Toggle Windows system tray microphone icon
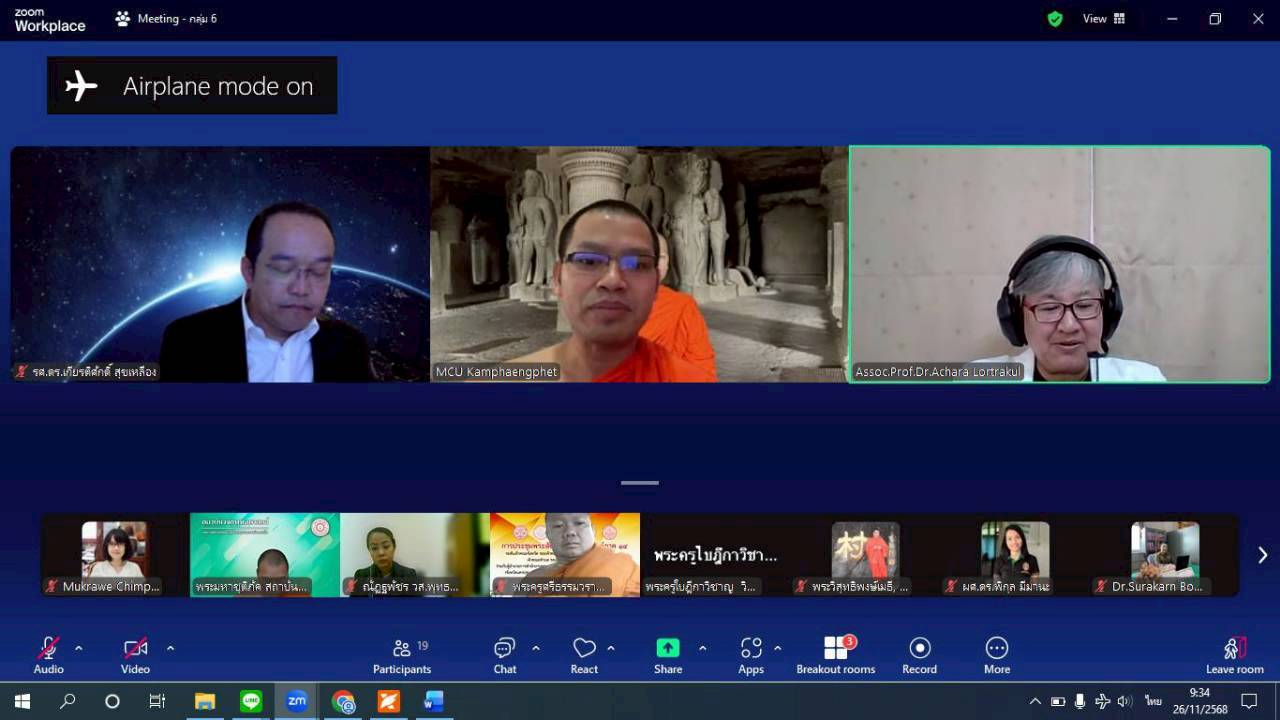 click(1080, 701)
